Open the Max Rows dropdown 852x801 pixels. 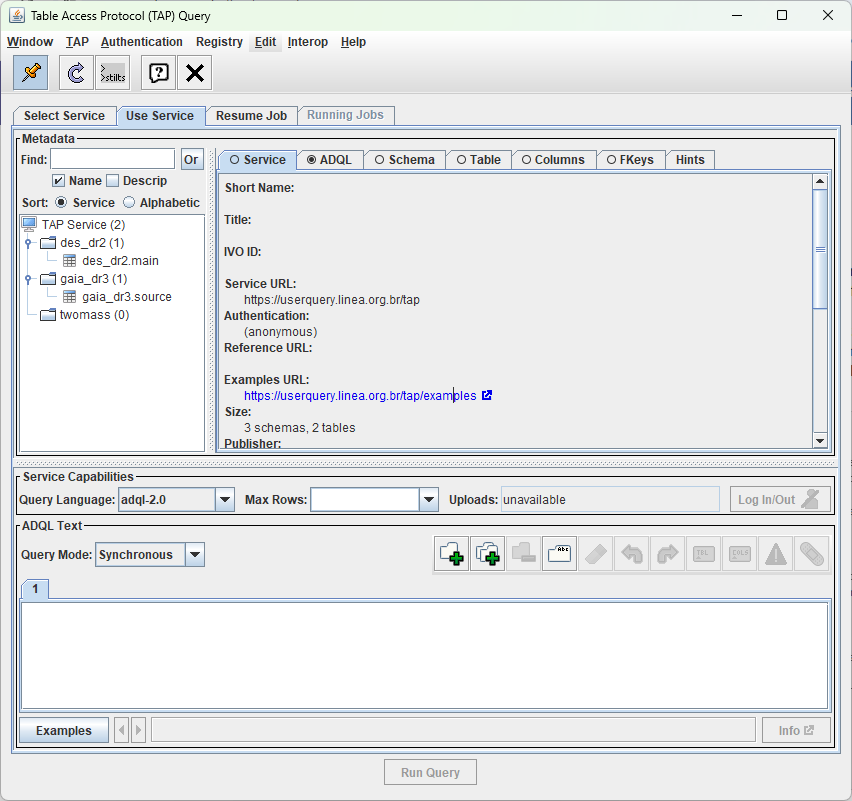tap(429, 498)
